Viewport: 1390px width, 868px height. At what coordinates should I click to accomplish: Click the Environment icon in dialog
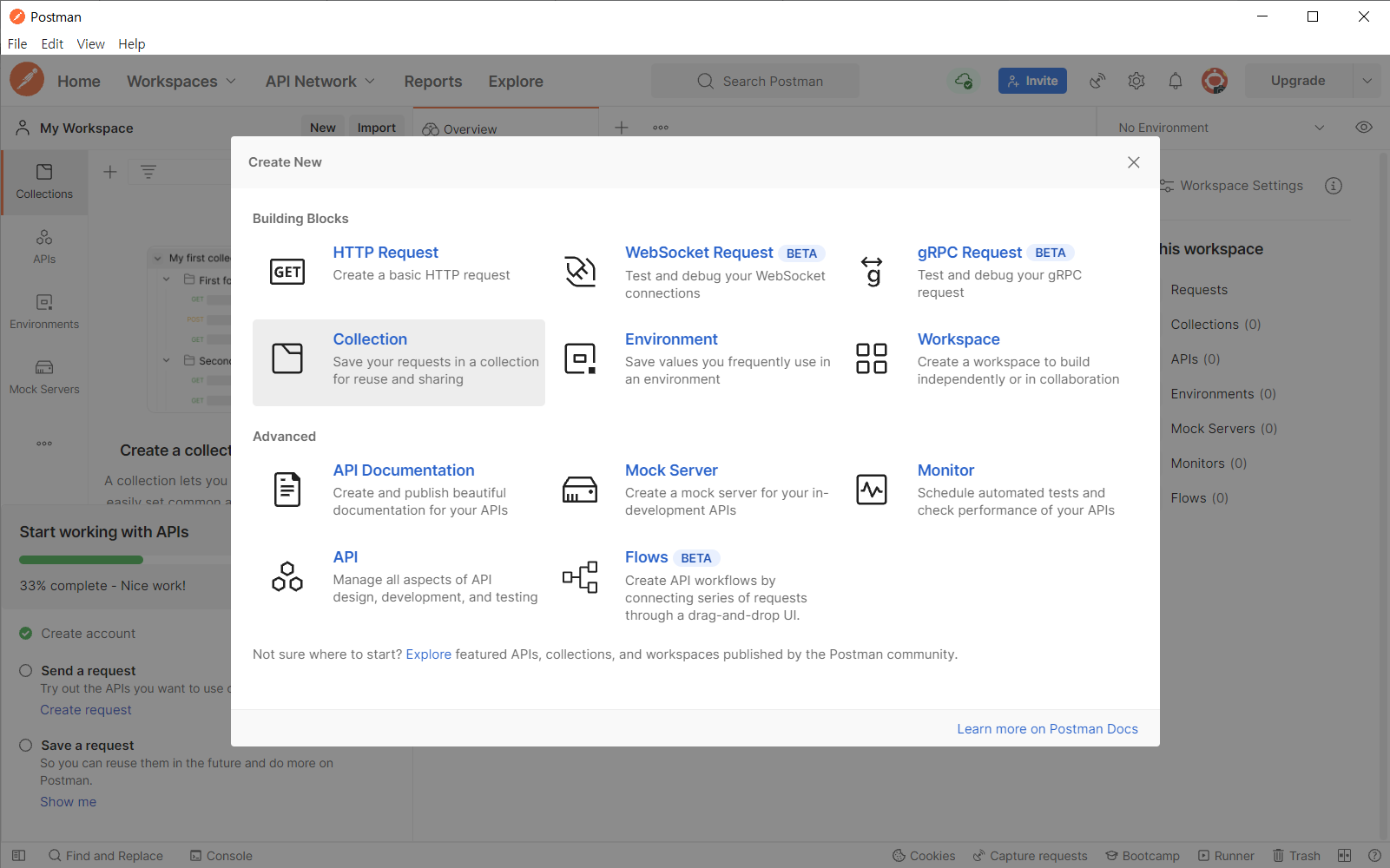point(580,358)
